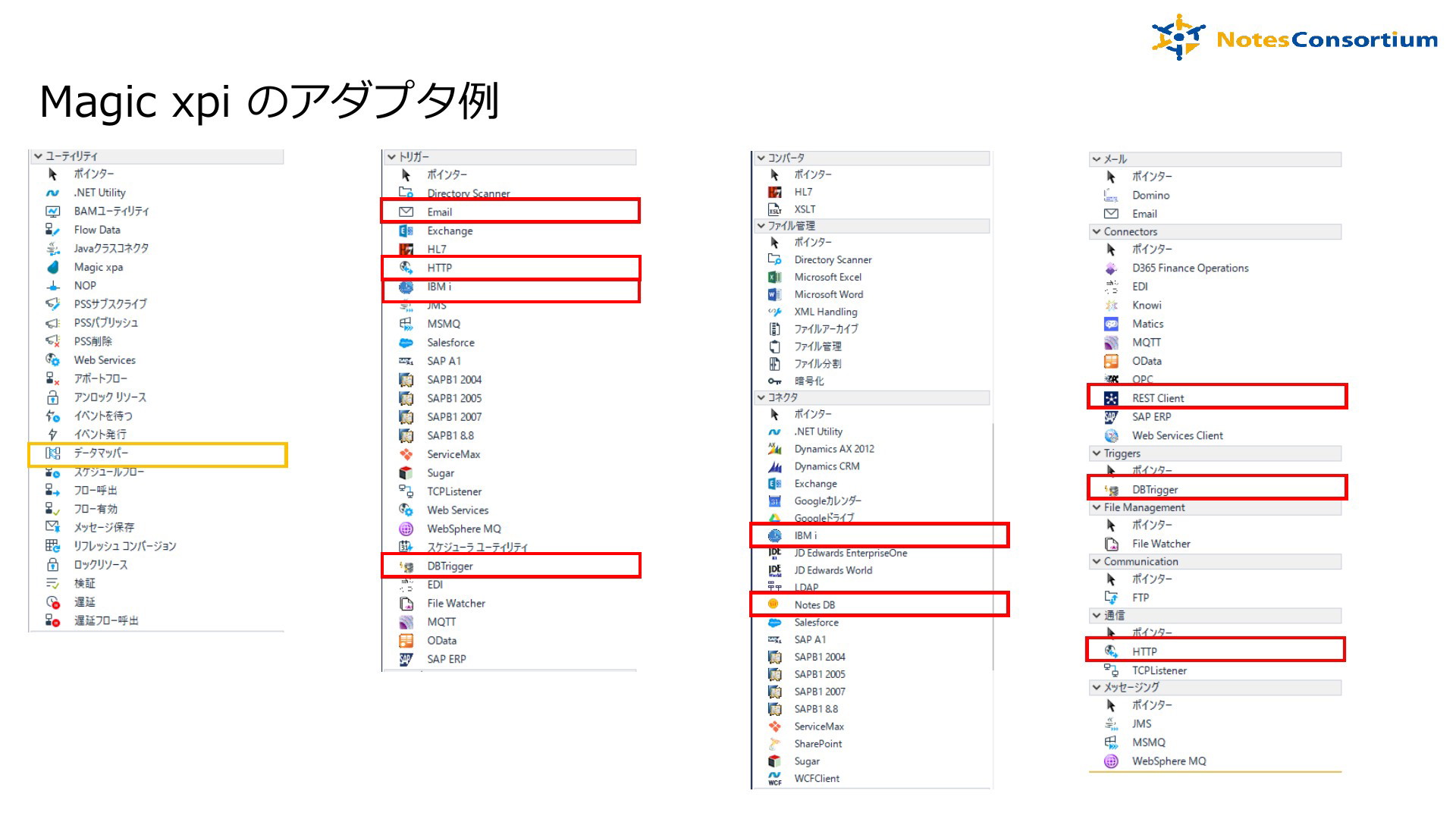Select アンロック リソース item
This screenshot has width=1456, height=819.
[x=110, y=397]
